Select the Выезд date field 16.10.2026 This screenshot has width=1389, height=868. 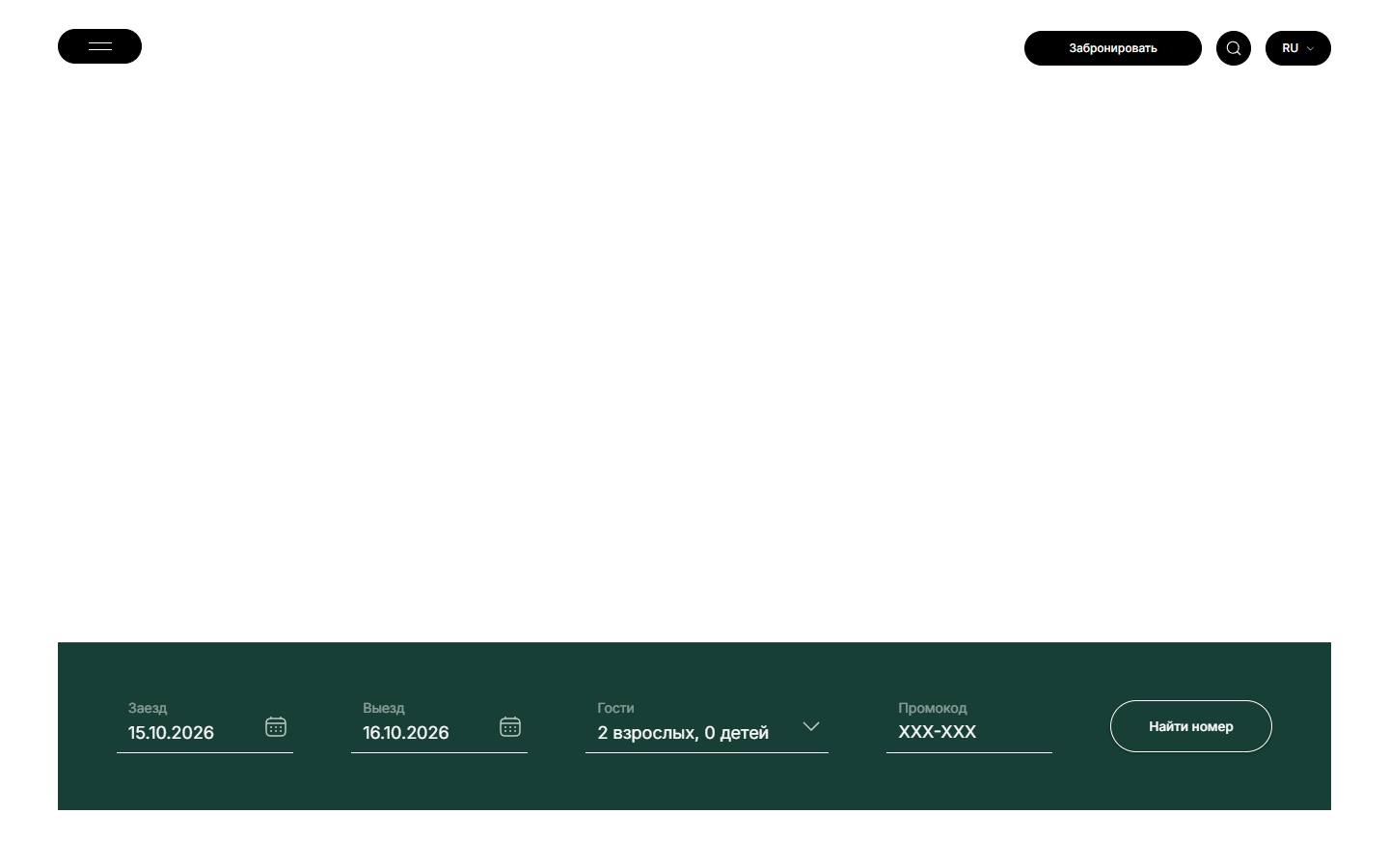(x=439, y=726)
